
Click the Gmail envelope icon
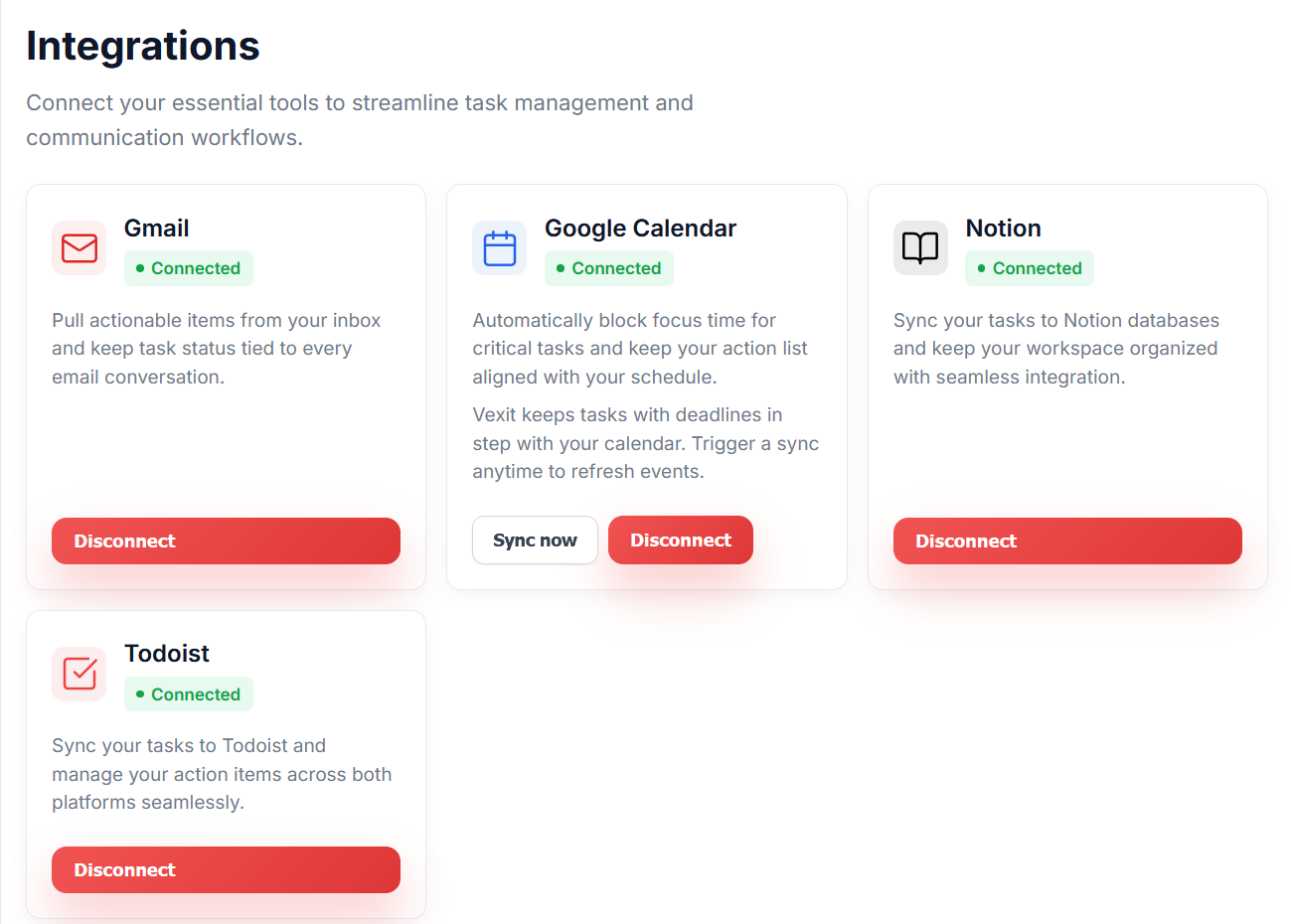point(79,247)
